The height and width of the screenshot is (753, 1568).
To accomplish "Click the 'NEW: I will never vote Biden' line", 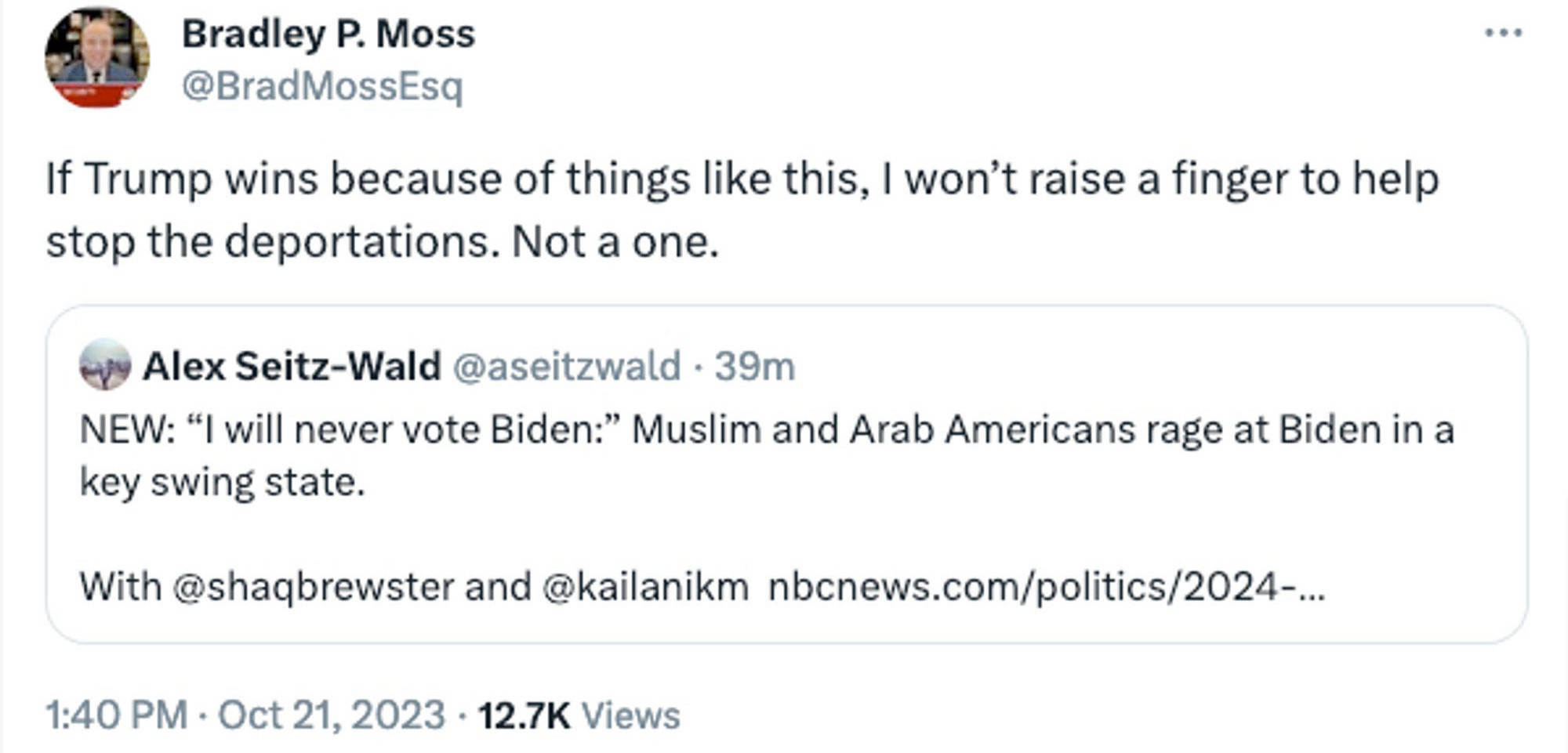I will click(x=765, y=430).
